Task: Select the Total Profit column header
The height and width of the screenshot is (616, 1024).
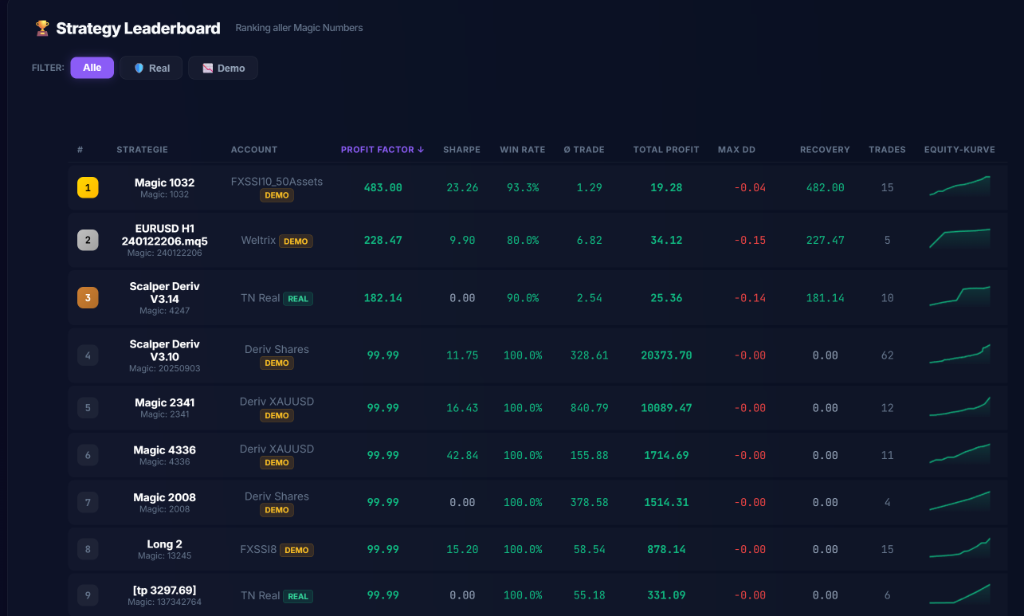Action: [x=666, y=149]
